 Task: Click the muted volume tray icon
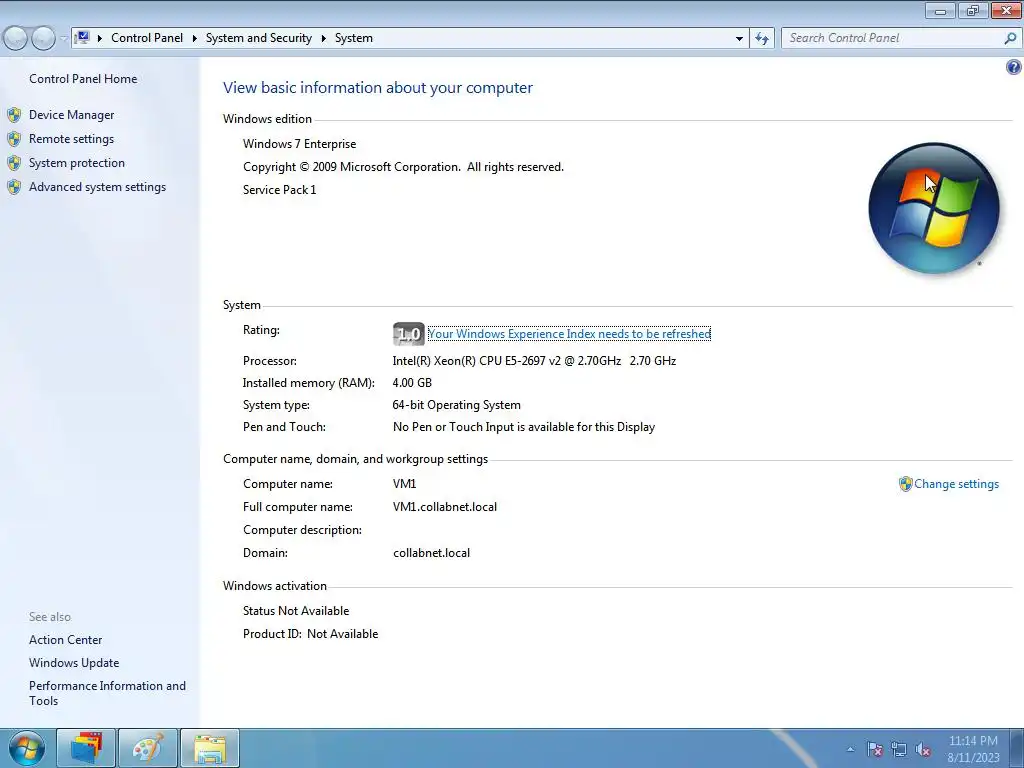pos(923,749)
